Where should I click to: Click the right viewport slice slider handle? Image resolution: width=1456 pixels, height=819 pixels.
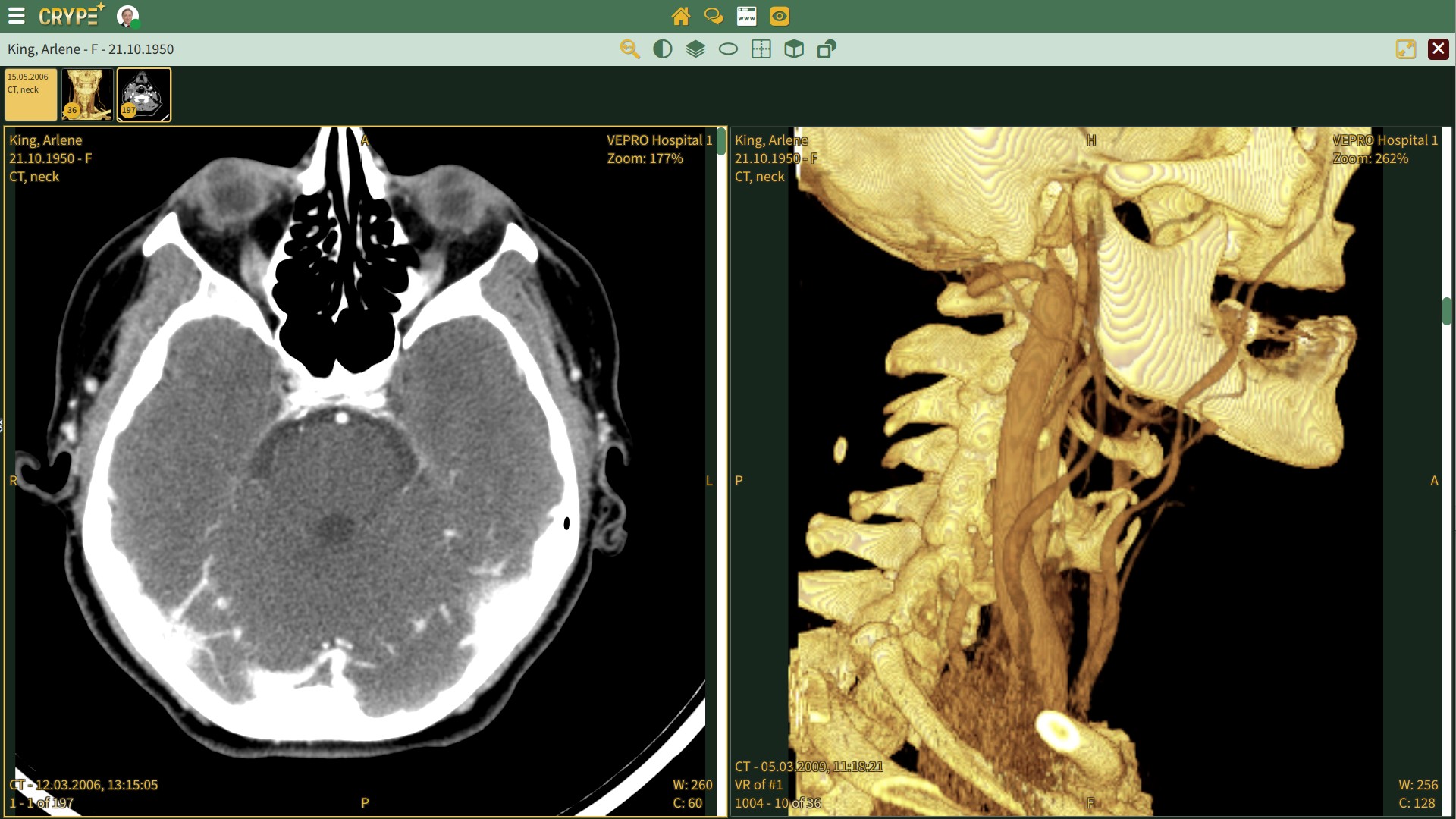click(x=1447, y=311)
